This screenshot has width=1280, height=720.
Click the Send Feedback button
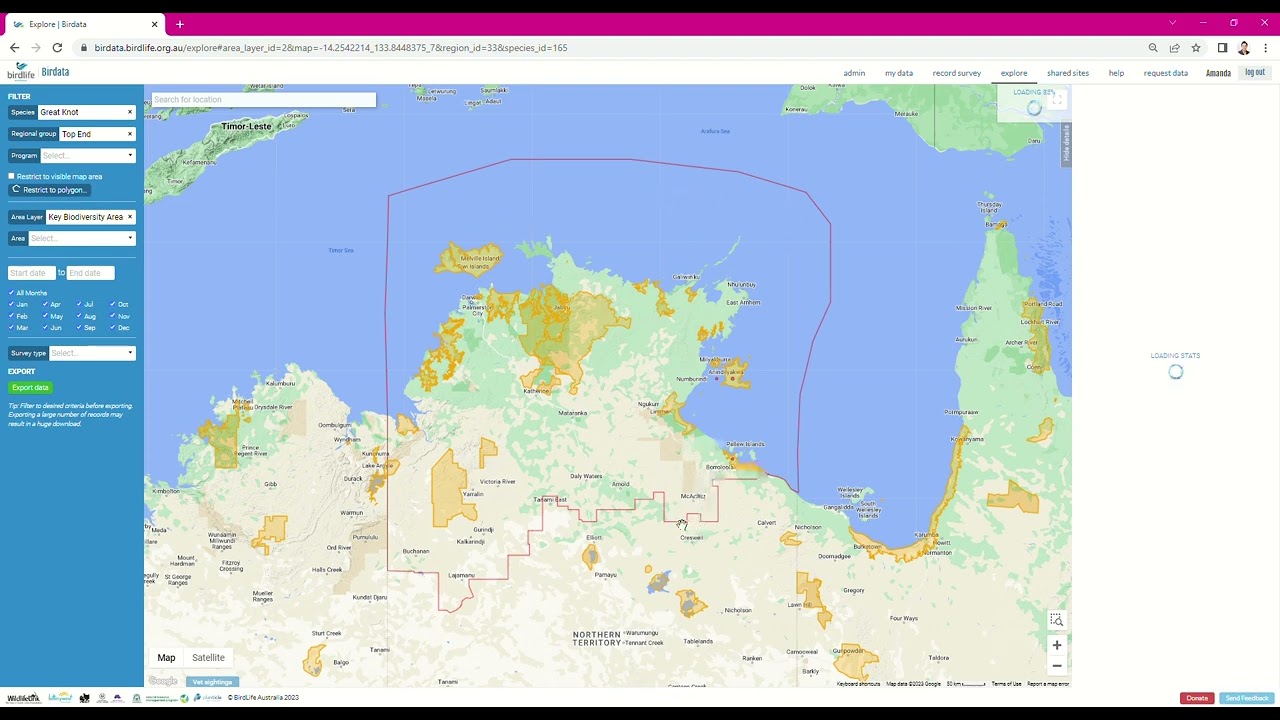click(x=1247, y=698)
